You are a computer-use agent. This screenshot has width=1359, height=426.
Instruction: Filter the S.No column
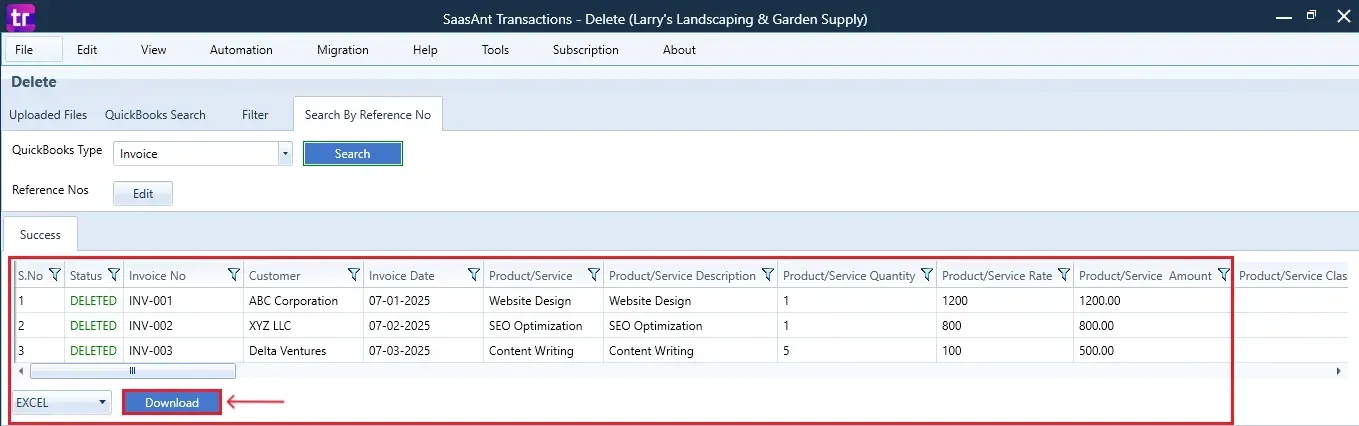(55, 275)
